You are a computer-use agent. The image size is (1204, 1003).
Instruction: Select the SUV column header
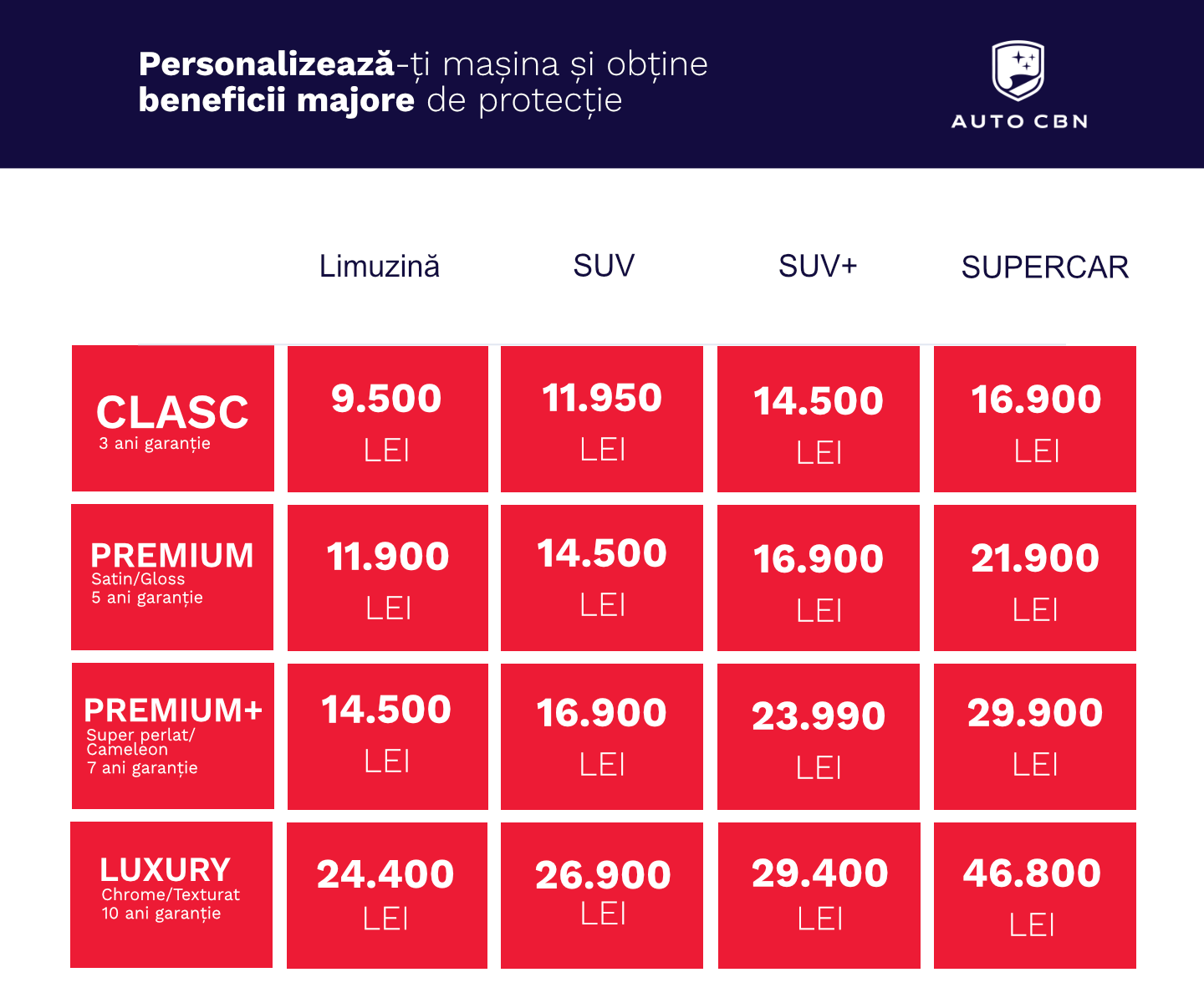pyautogui.click(x=604, y=266)
